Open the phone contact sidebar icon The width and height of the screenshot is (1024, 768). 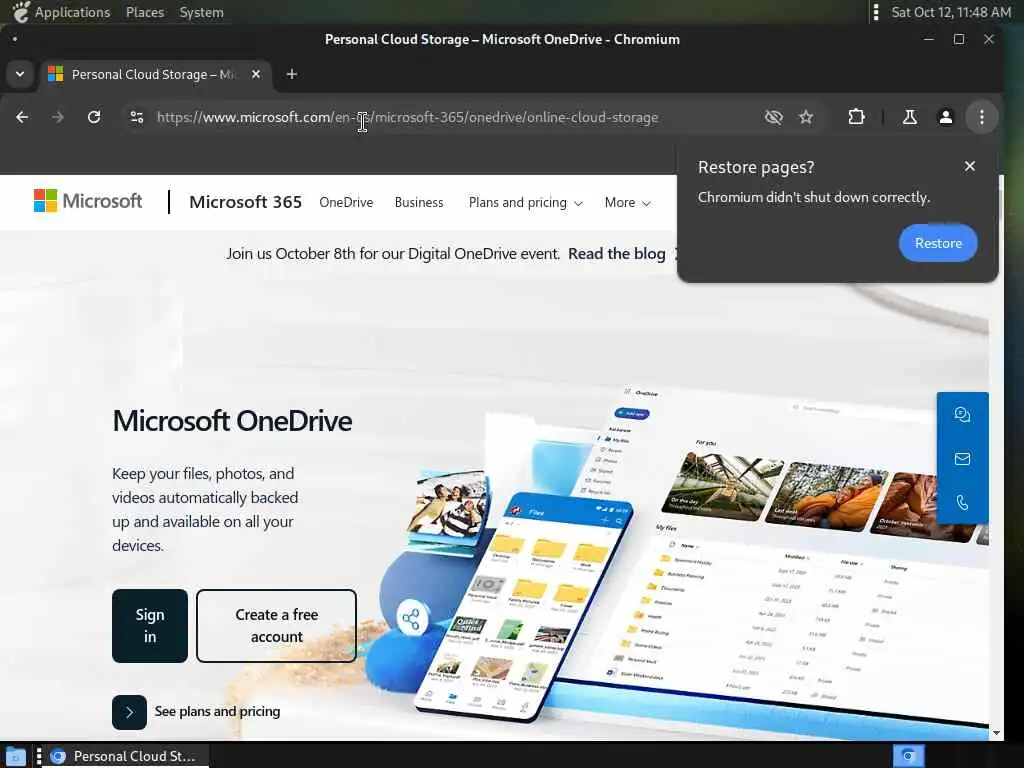tap(962, 502)
